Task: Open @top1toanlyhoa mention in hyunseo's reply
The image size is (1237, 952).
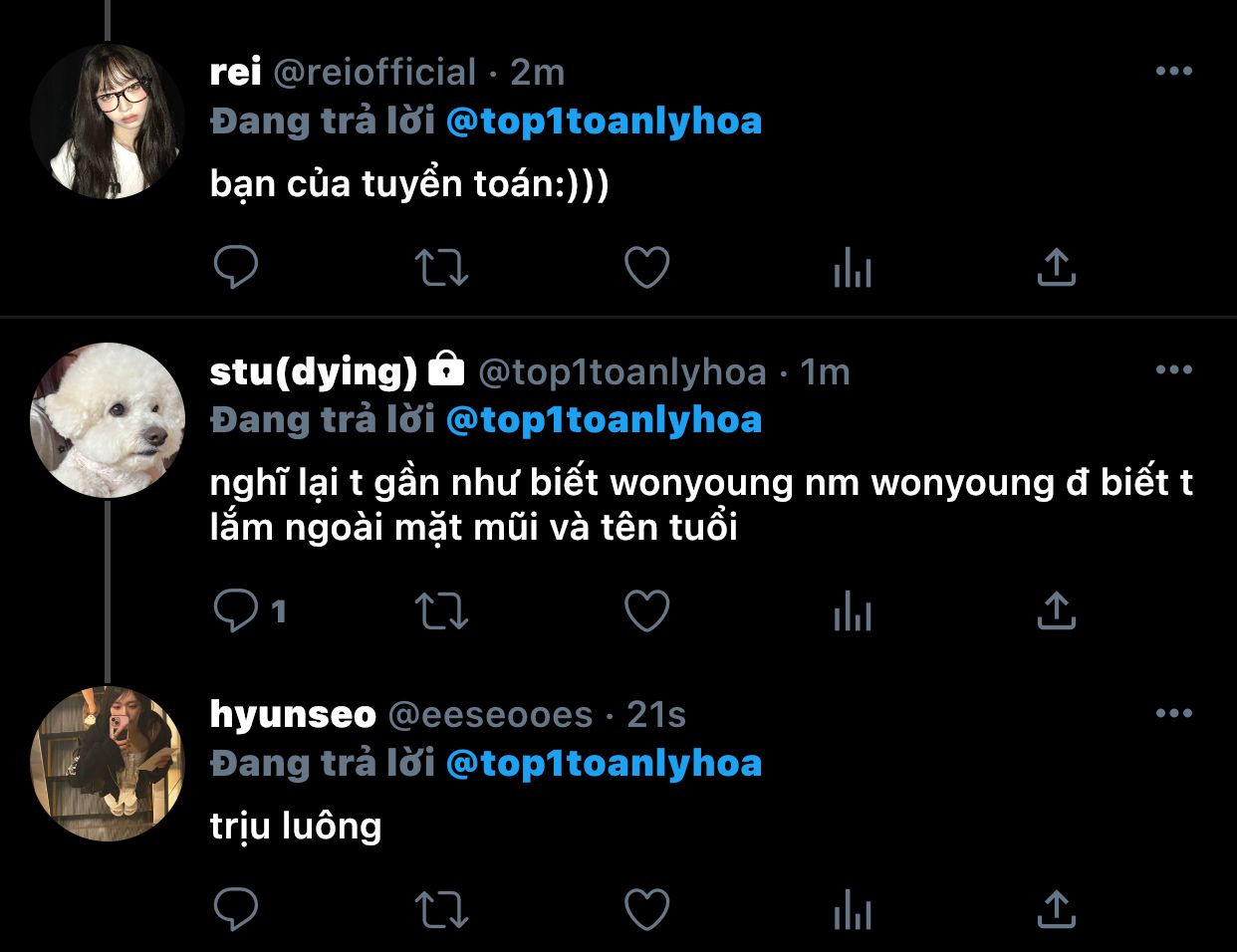Action: (x=604, y=764)
